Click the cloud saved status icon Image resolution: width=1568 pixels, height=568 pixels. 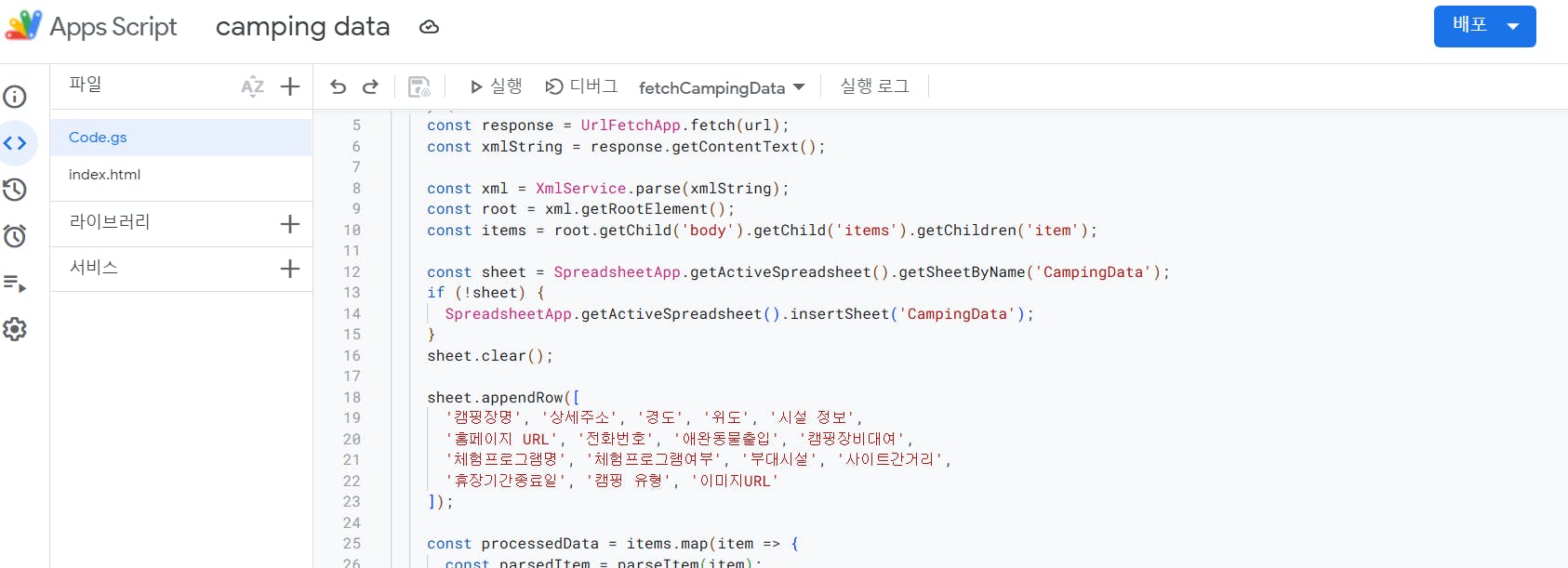pos(429,27)
